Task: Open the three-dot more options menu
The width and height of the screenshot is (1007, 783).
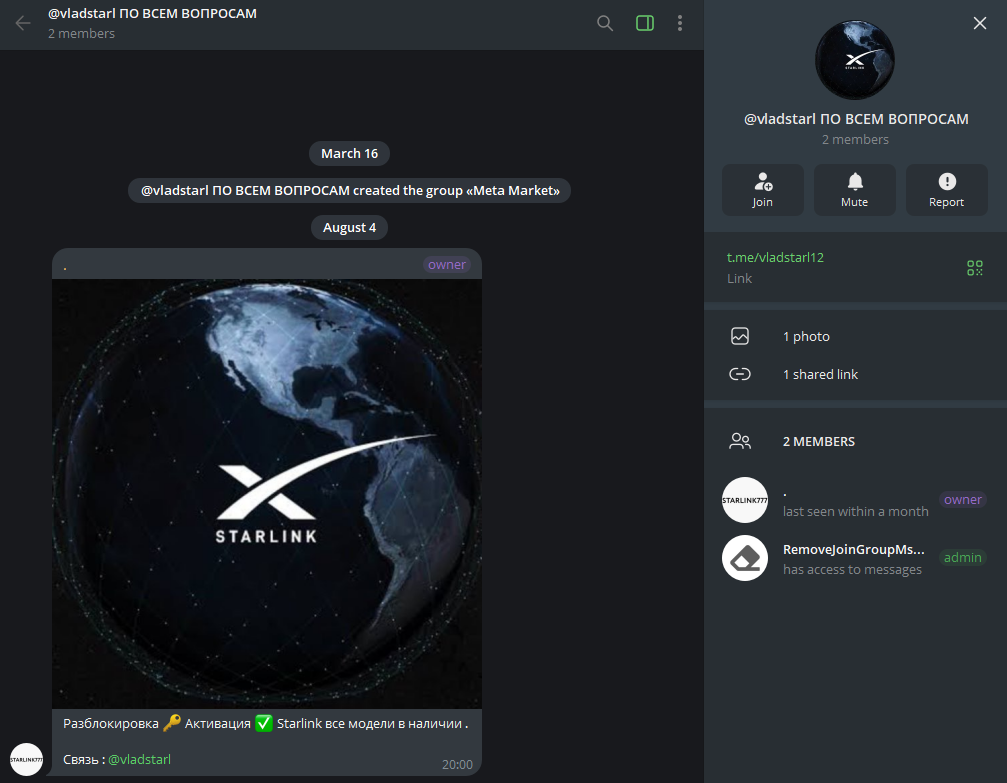Action: (679, 23)
